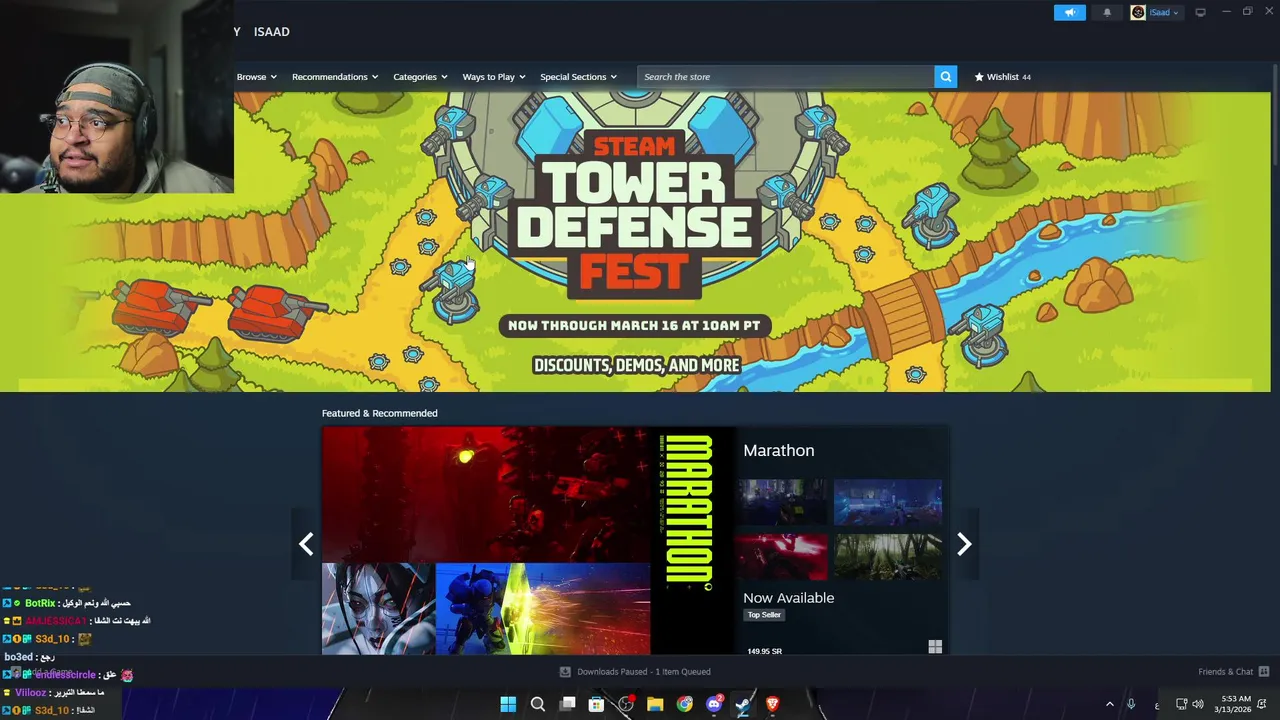Open the notifications bell in Steam

1107,12
